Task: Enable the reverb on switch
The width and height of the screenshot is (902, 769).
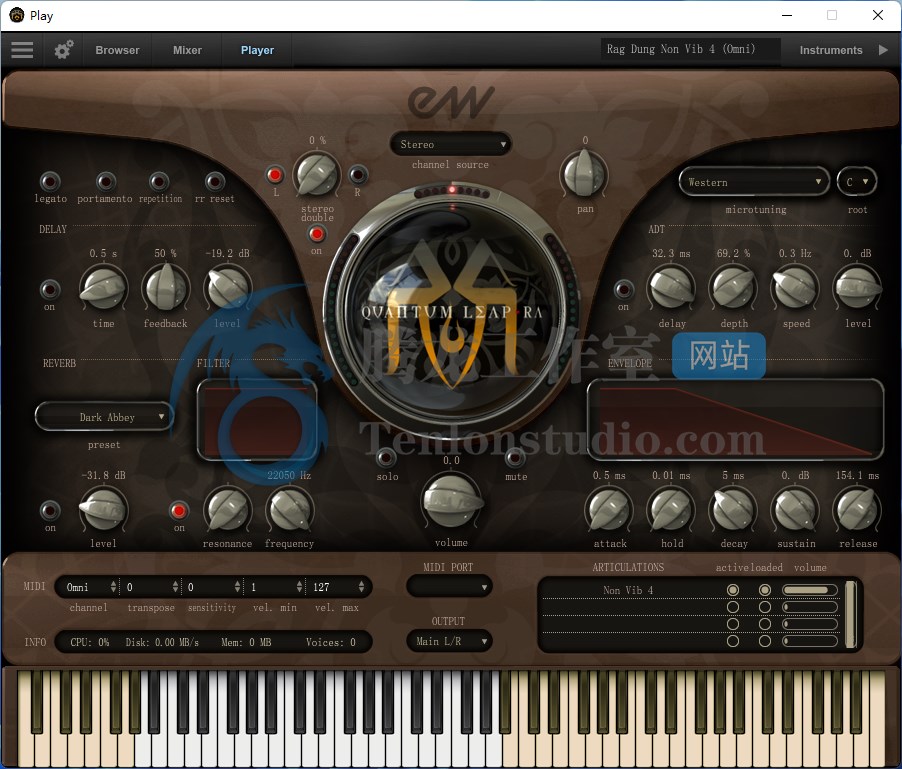Action: click(x=50, y=510)
